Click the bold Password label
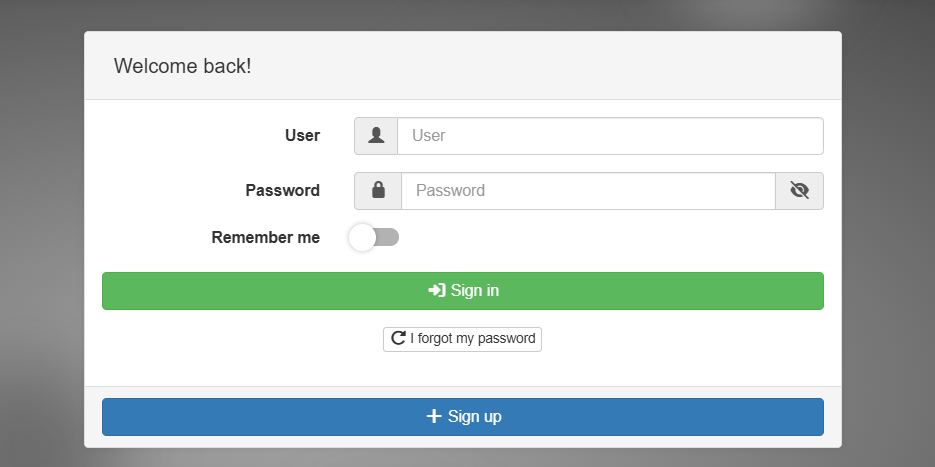Screen dimensions: 935x467 coord(283,190)
